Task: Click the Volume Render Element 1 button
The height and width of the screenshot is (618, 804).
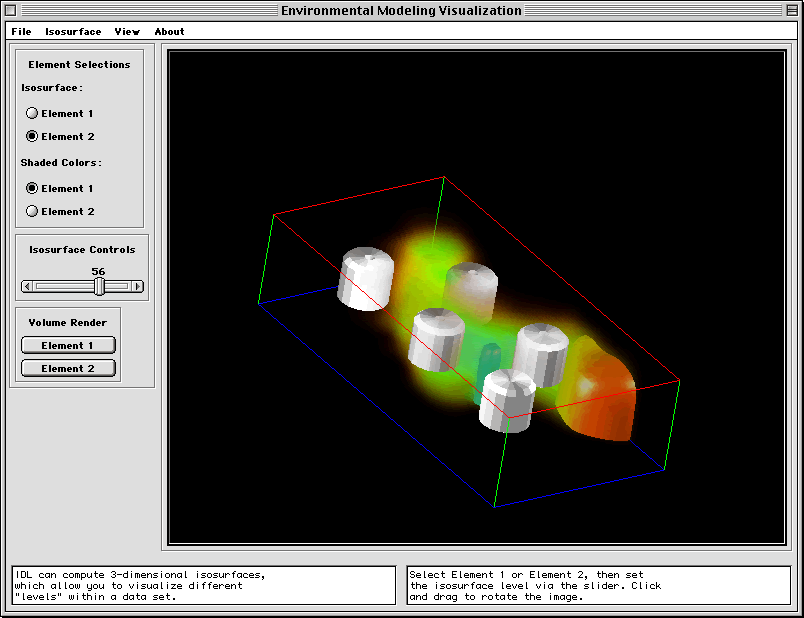Action: 68,345
